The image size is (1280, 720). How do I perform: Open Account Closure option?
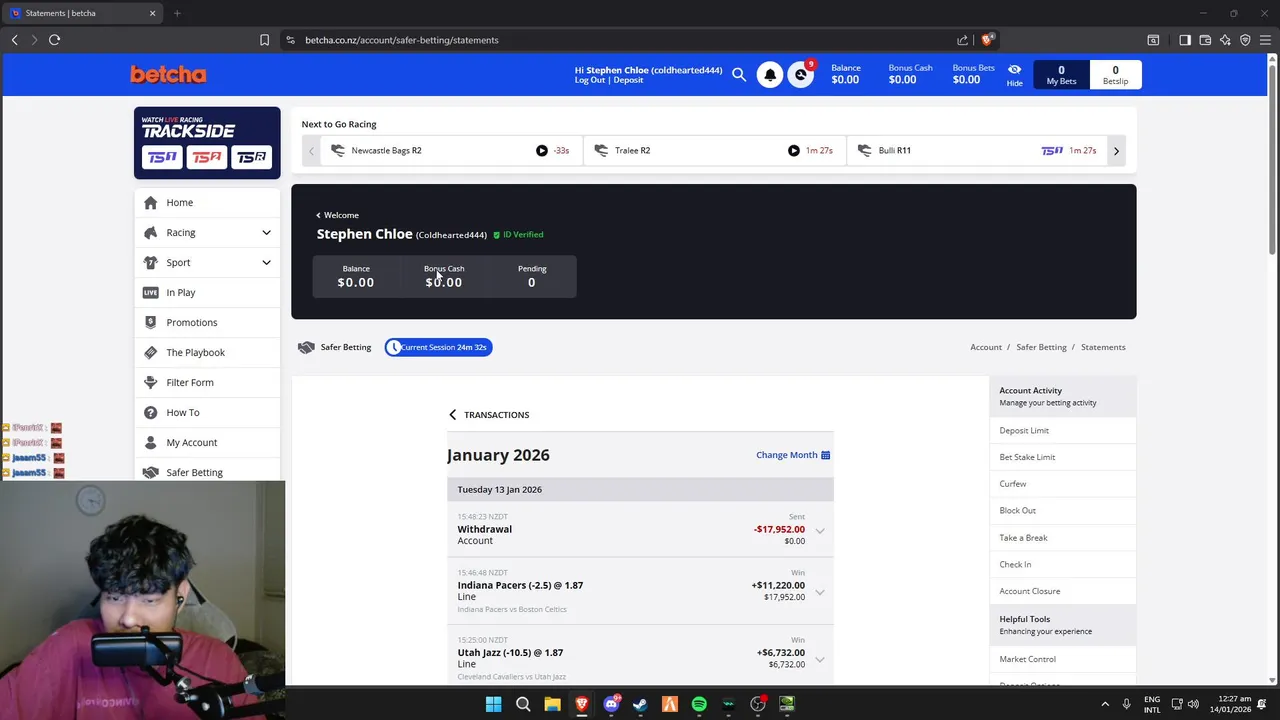(1062, 591)
